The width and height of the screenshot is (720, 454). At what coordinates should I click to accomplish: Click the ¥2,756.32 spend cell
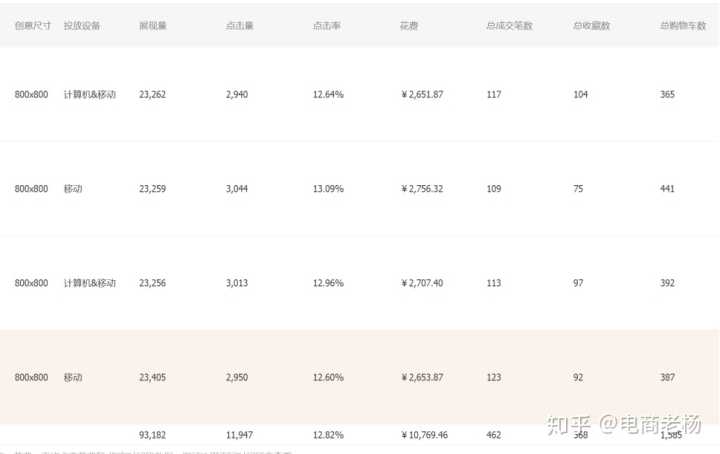(422, 189)
